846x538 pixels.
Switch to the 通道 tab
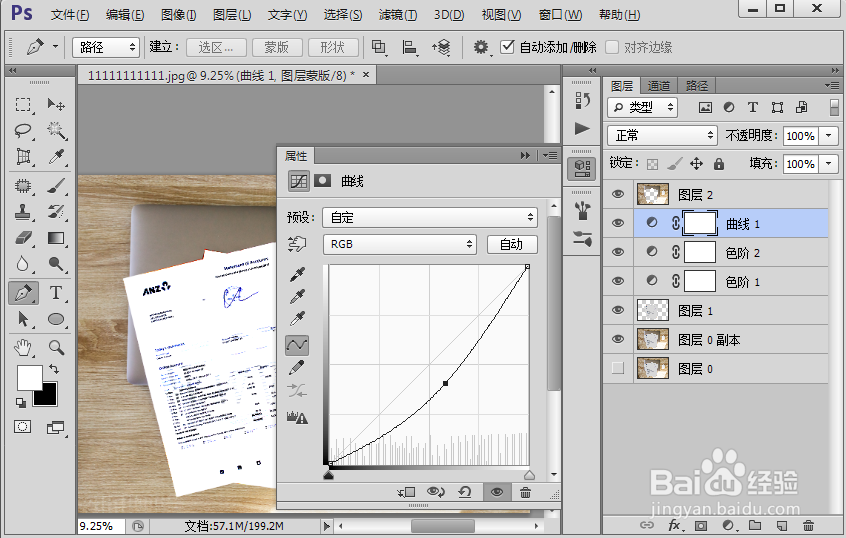click(x=658, y=86)
